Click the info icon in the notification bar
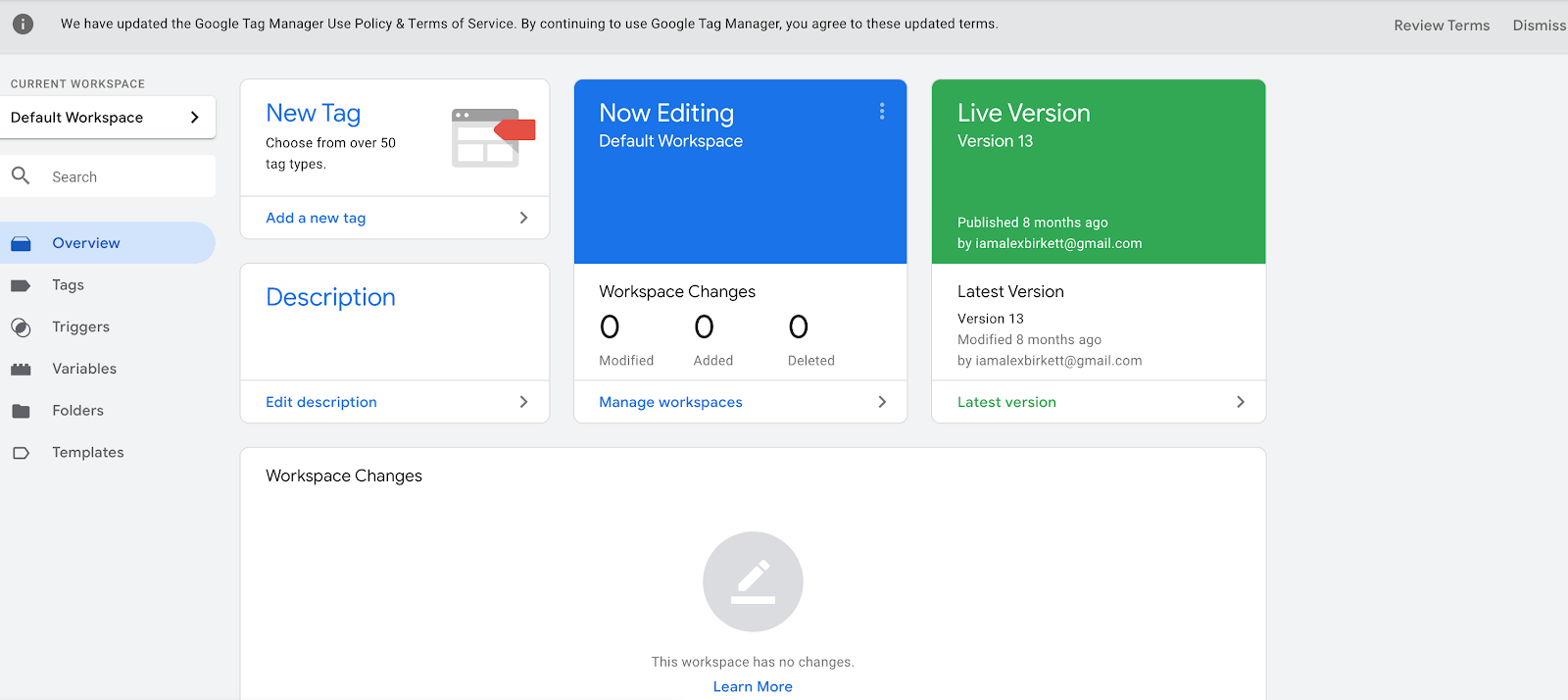This screenshot has width=1568, height=700. (23, 25)
